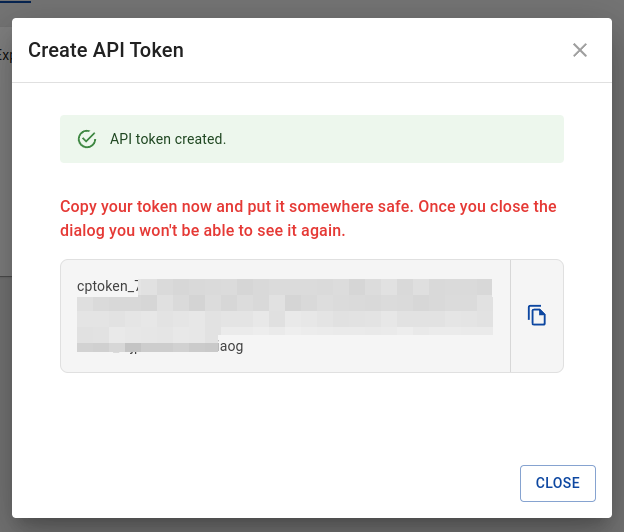Click the "Create API Token" dialog title
The width and height of the screenshot is (624, 532).
point(106,50)
